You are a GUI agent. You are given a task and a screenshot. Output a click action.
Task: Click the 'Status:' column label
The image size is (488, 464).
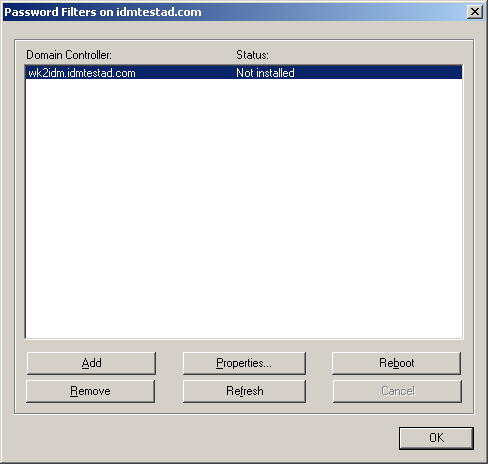point(252,55)
